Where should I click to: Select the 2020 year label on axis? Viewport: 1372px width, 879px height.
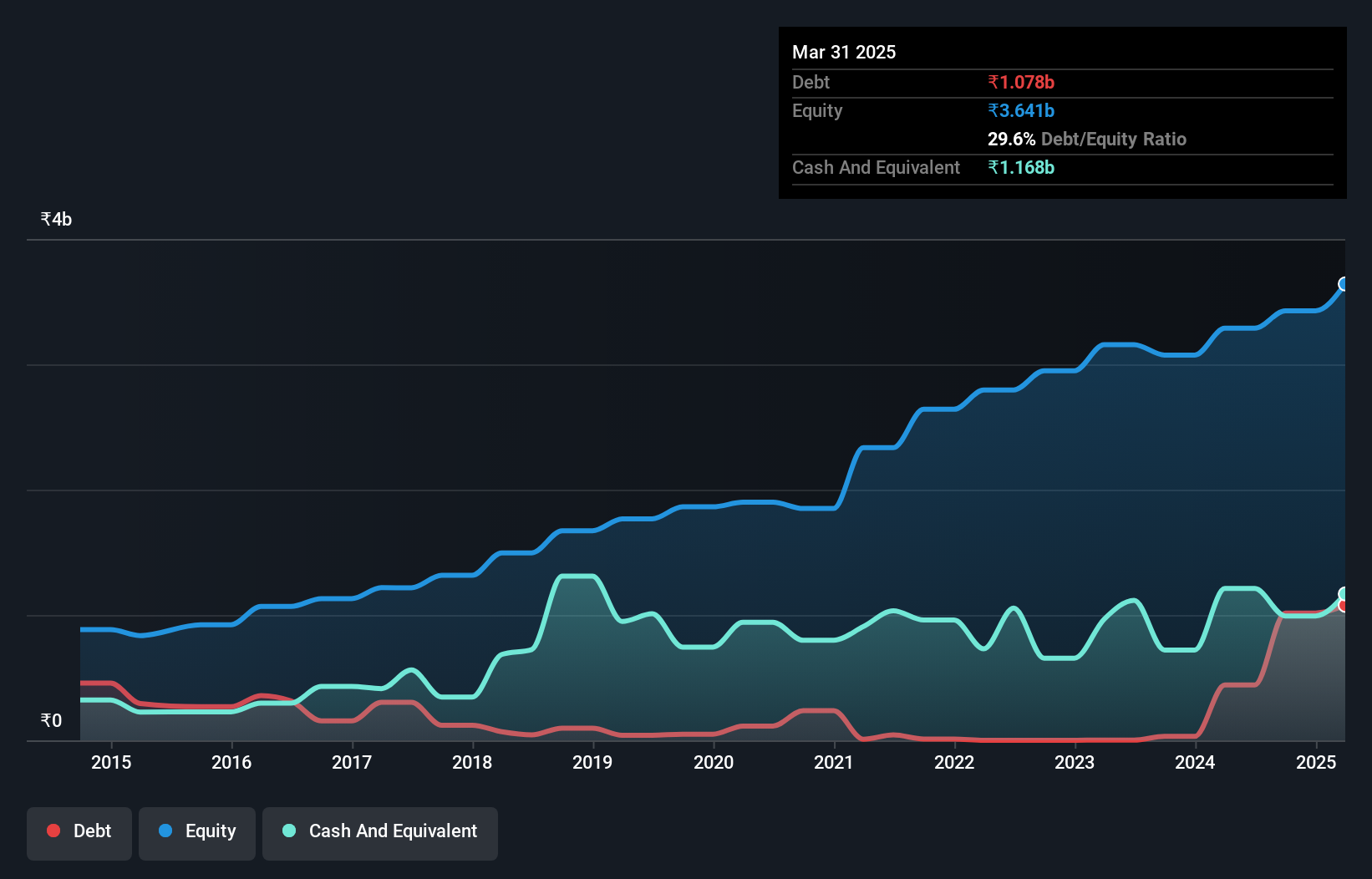(714, 762)
